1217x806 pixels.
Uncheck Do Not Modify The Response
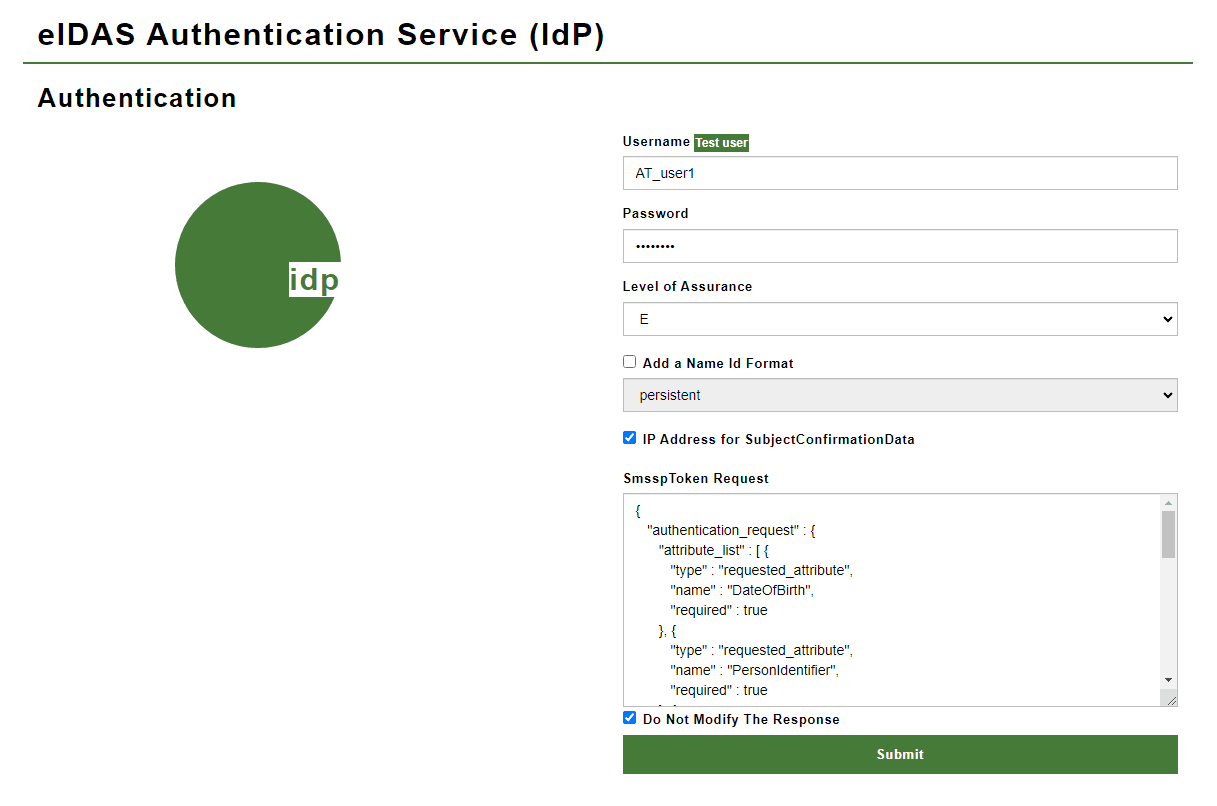(630, 718)
